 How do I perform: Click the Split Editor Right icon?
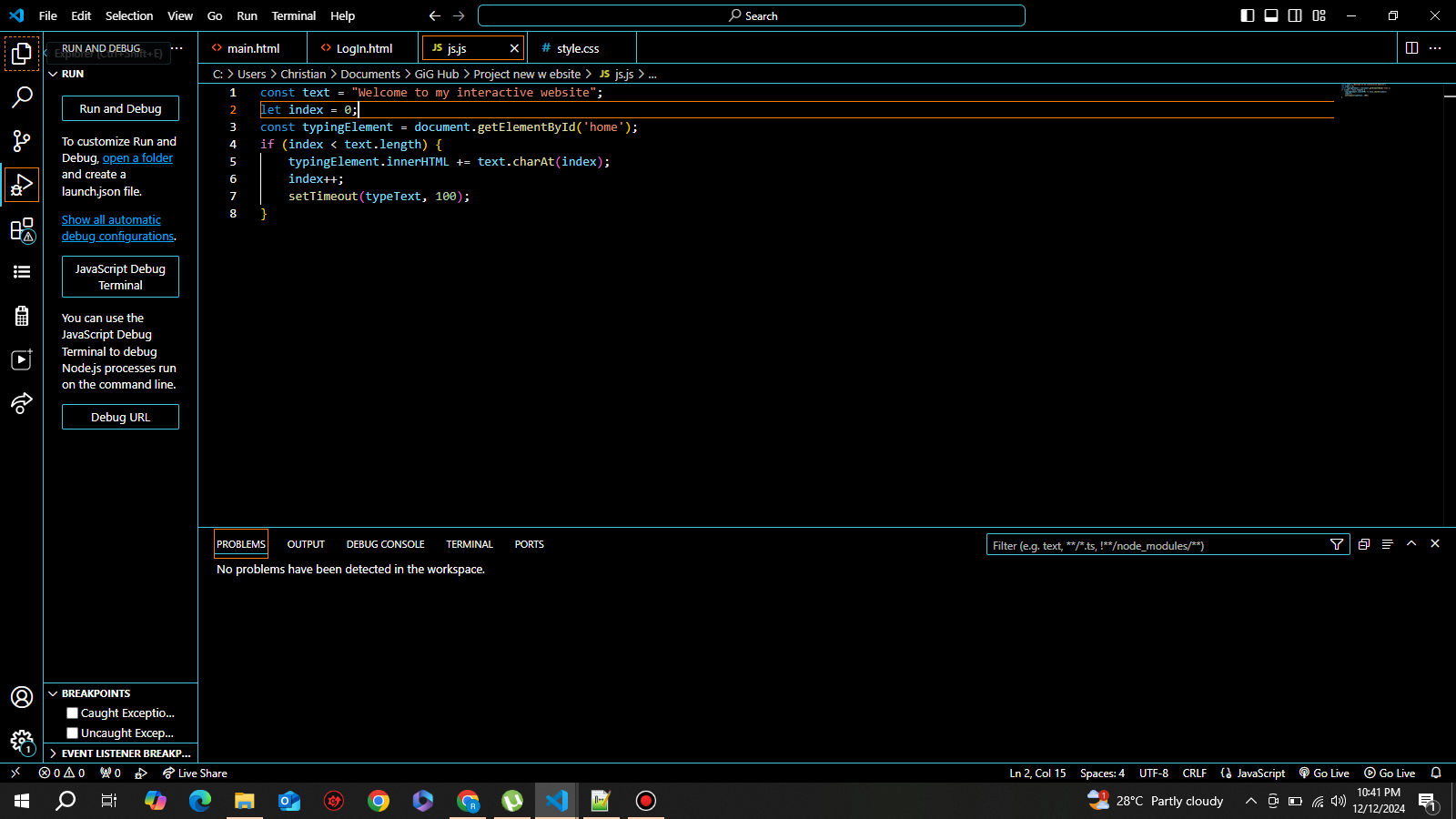[1411, 48]
